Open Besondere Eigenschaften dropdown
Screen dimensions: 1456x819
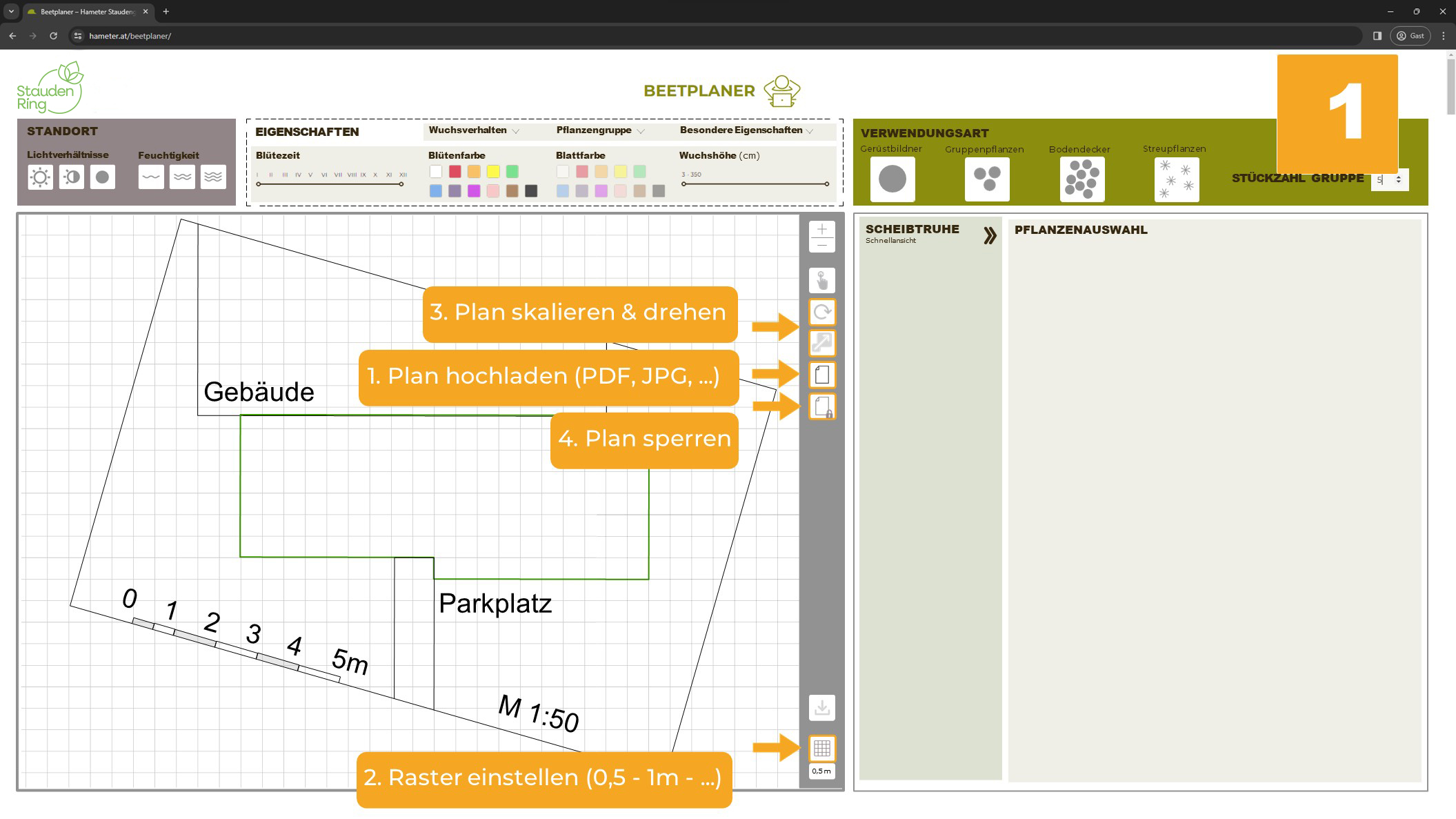coord(746,130)
